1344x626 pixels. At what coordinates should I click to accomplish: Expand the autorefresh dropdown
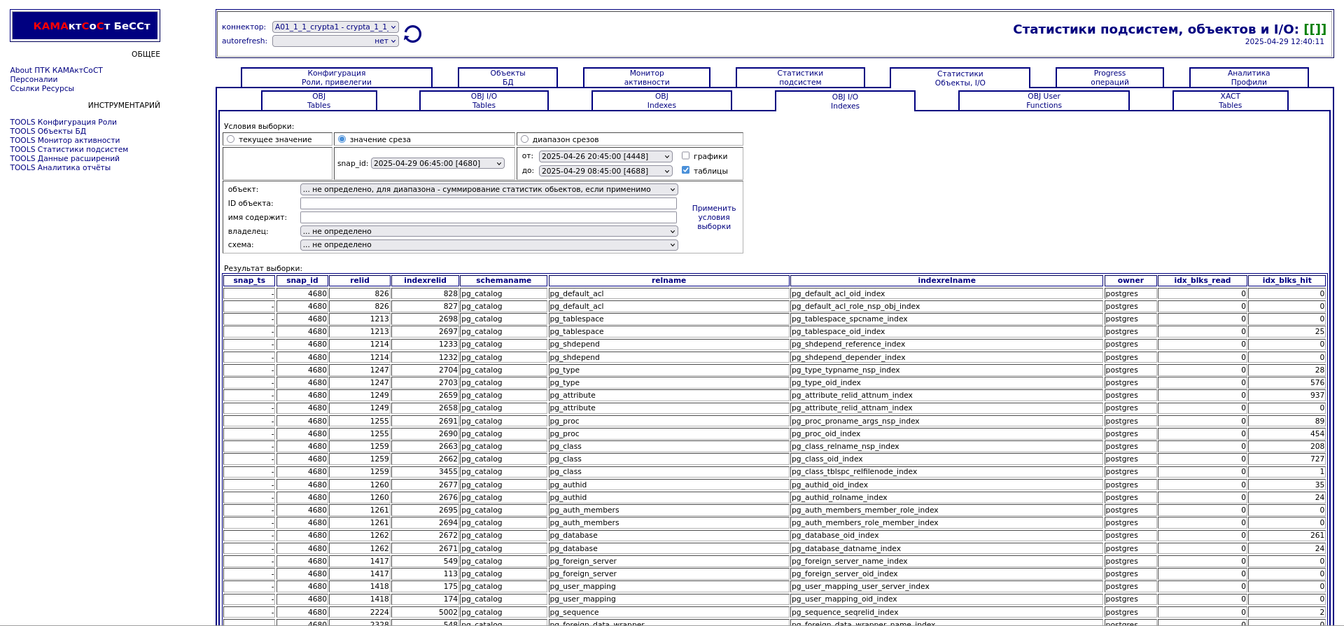[x=335, y=41]
